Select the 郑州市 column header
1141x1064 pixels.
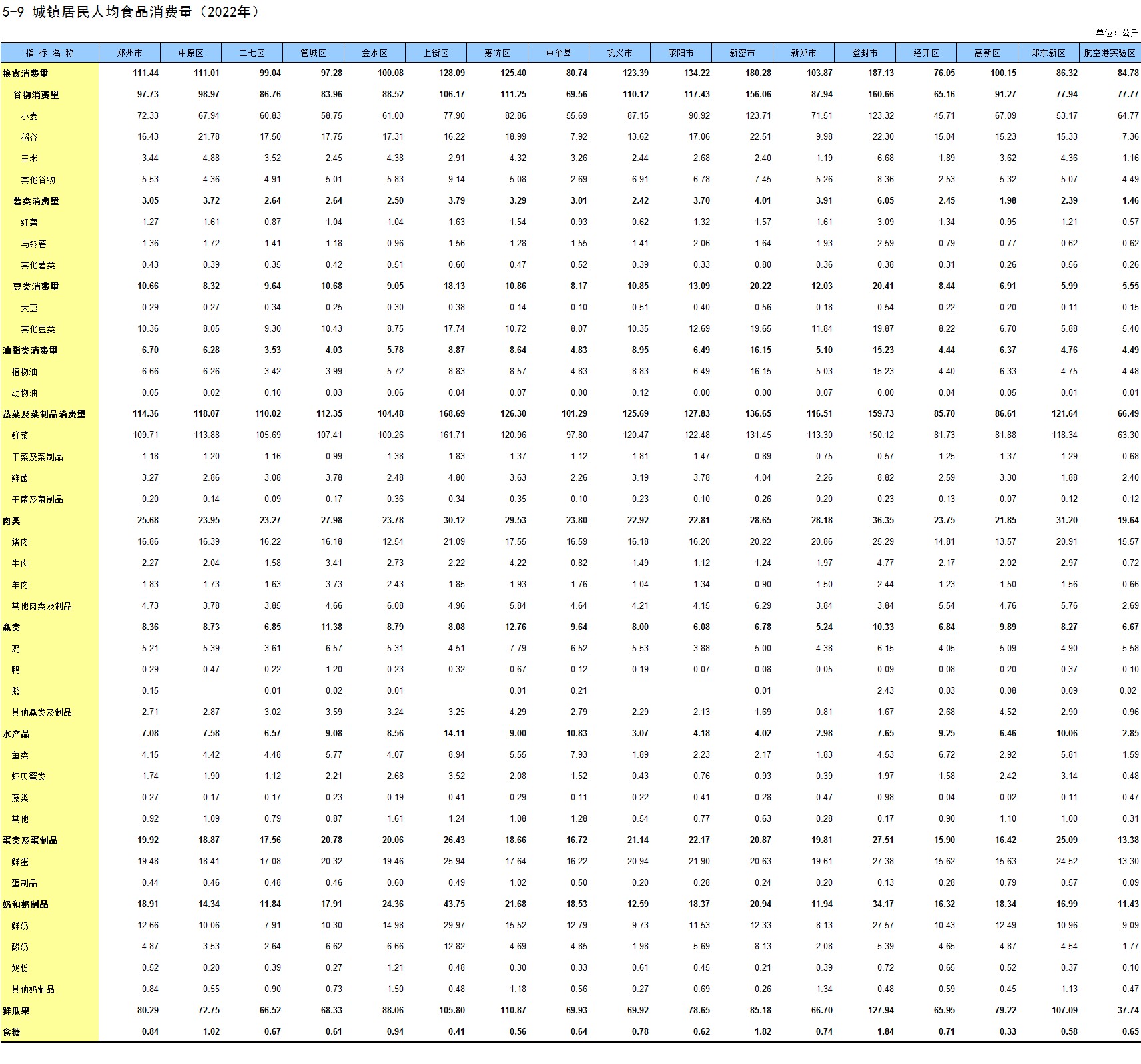coord(129,53)
